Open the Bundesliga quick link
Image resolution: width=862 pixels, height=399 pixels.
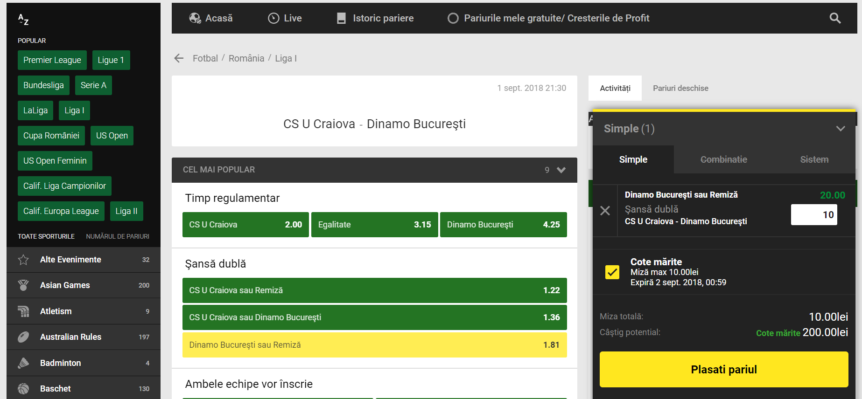click(43, 85)
